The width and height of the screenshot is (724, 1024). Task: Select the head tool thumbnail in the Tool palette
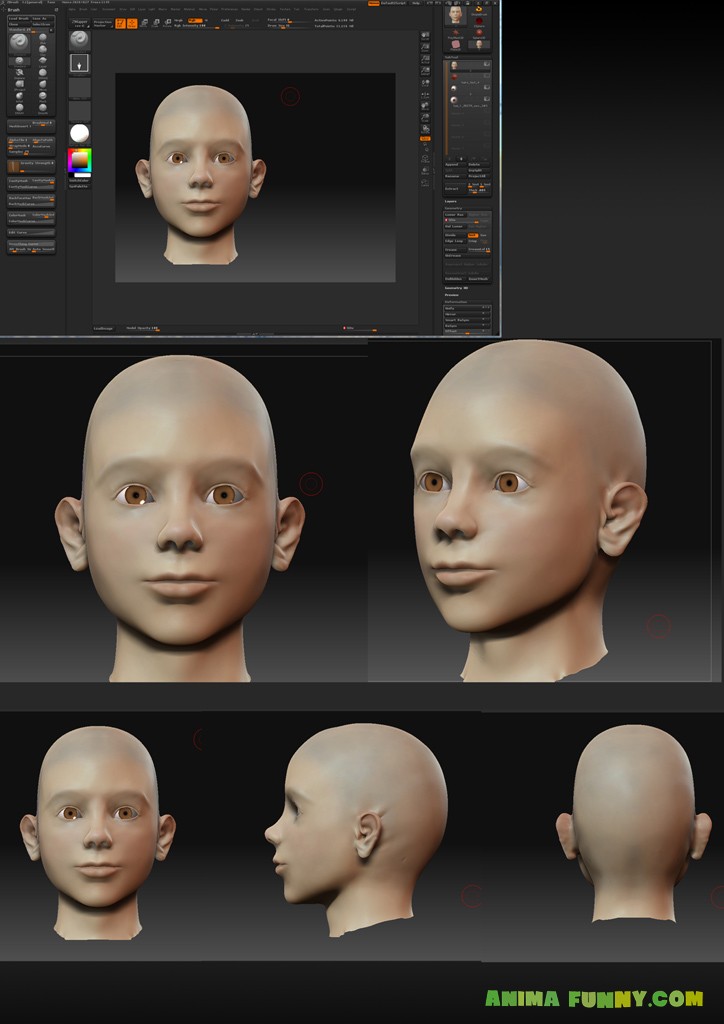click(456, 15)
